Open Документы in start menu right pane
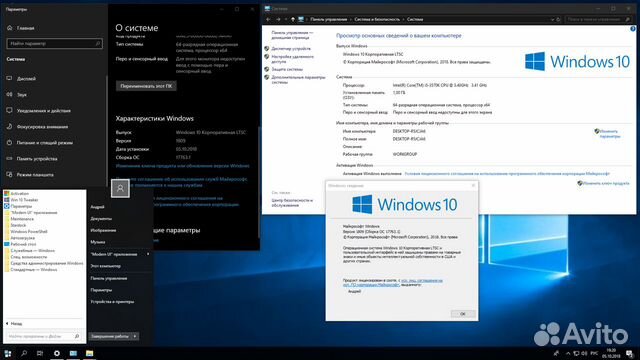This screenshot has height=360, width=640. [101, 219]
